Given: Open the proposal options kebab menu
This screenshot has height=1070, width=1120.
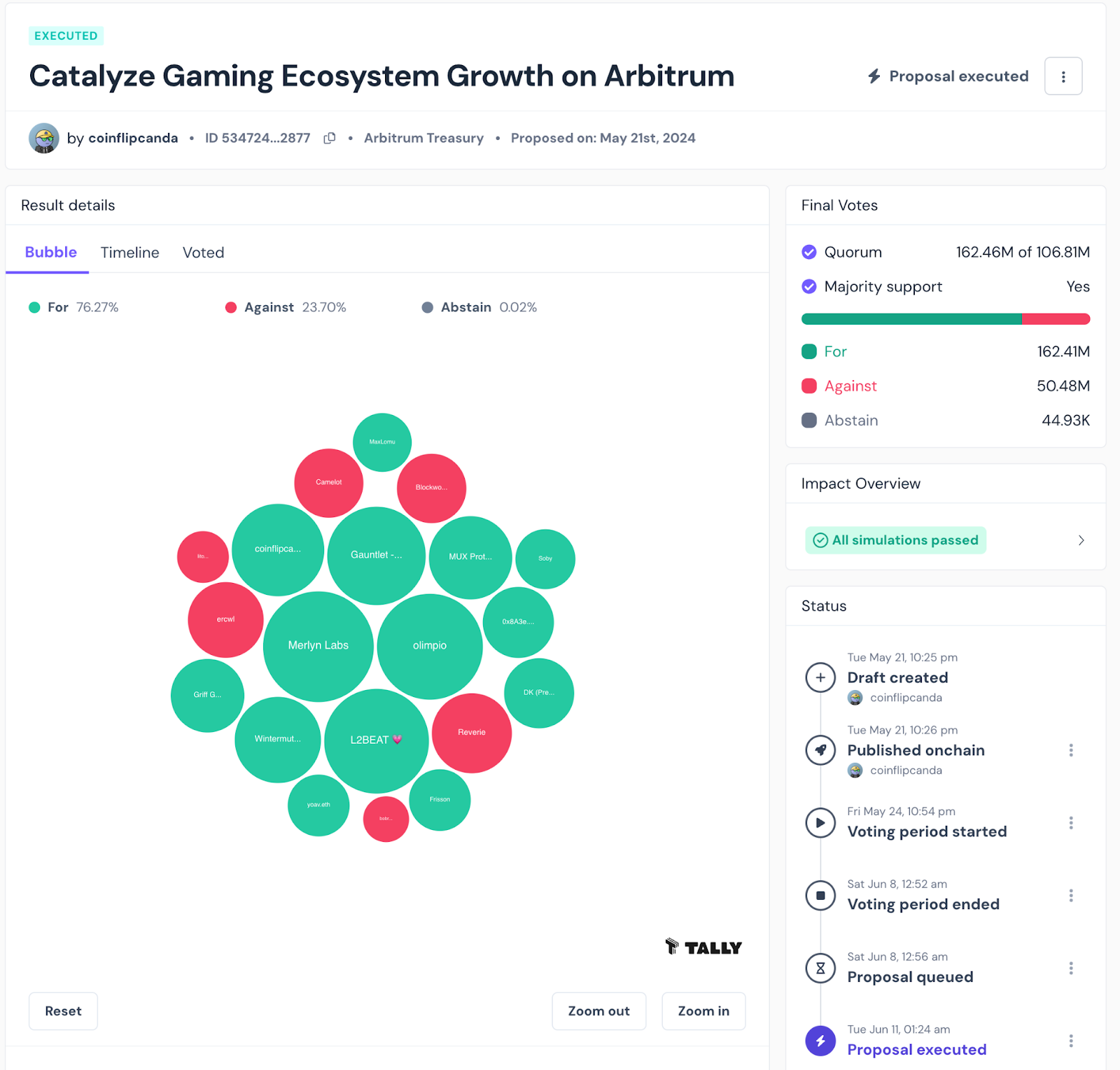Looking at the screenshot, I should [x=1063, y=76].
